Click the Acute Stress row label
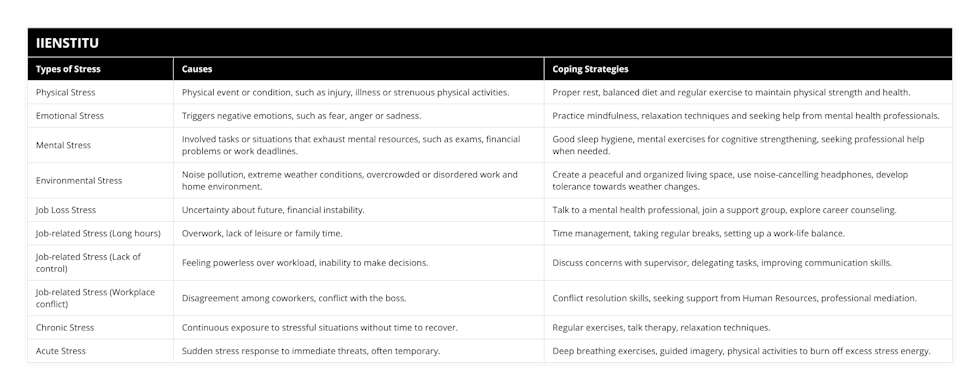The height and width of the screenshot is (390, 980). pos(61,351)
